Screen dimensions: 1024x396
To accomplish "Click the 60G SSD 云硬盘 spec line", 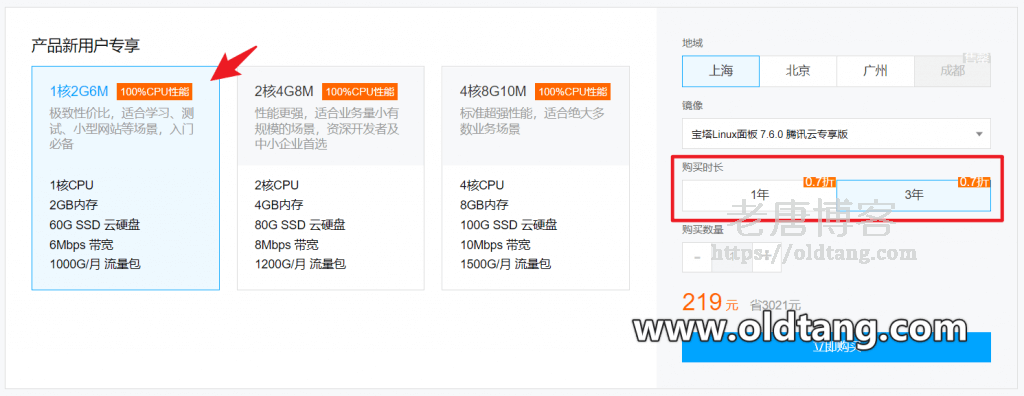I will tap(95, 225).
